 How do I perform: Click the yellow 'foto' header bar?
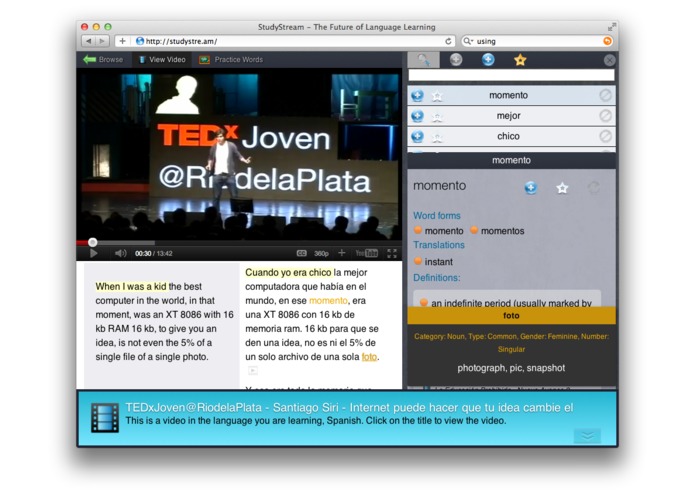(x=511, y=315)
